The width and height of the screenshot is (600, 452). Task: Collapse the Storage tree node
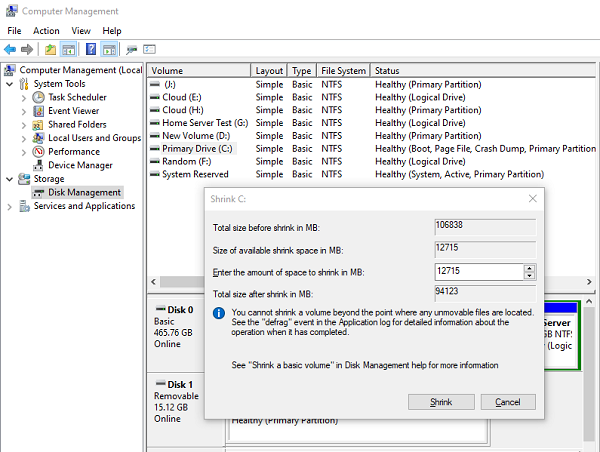[10, 179]
